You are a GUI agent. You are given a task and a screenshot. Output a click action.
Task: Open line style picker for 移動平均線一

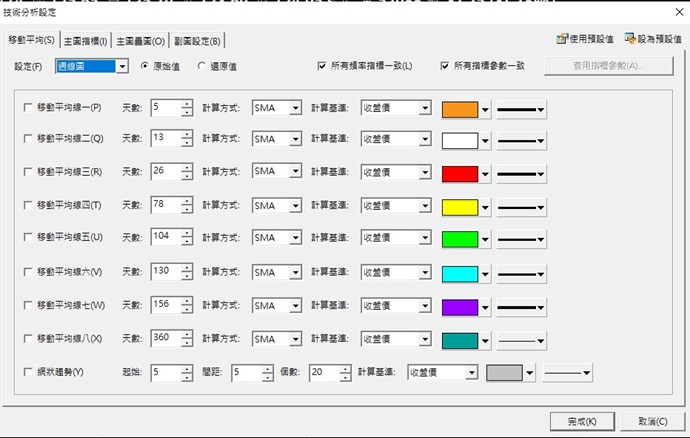click(528, 108)
